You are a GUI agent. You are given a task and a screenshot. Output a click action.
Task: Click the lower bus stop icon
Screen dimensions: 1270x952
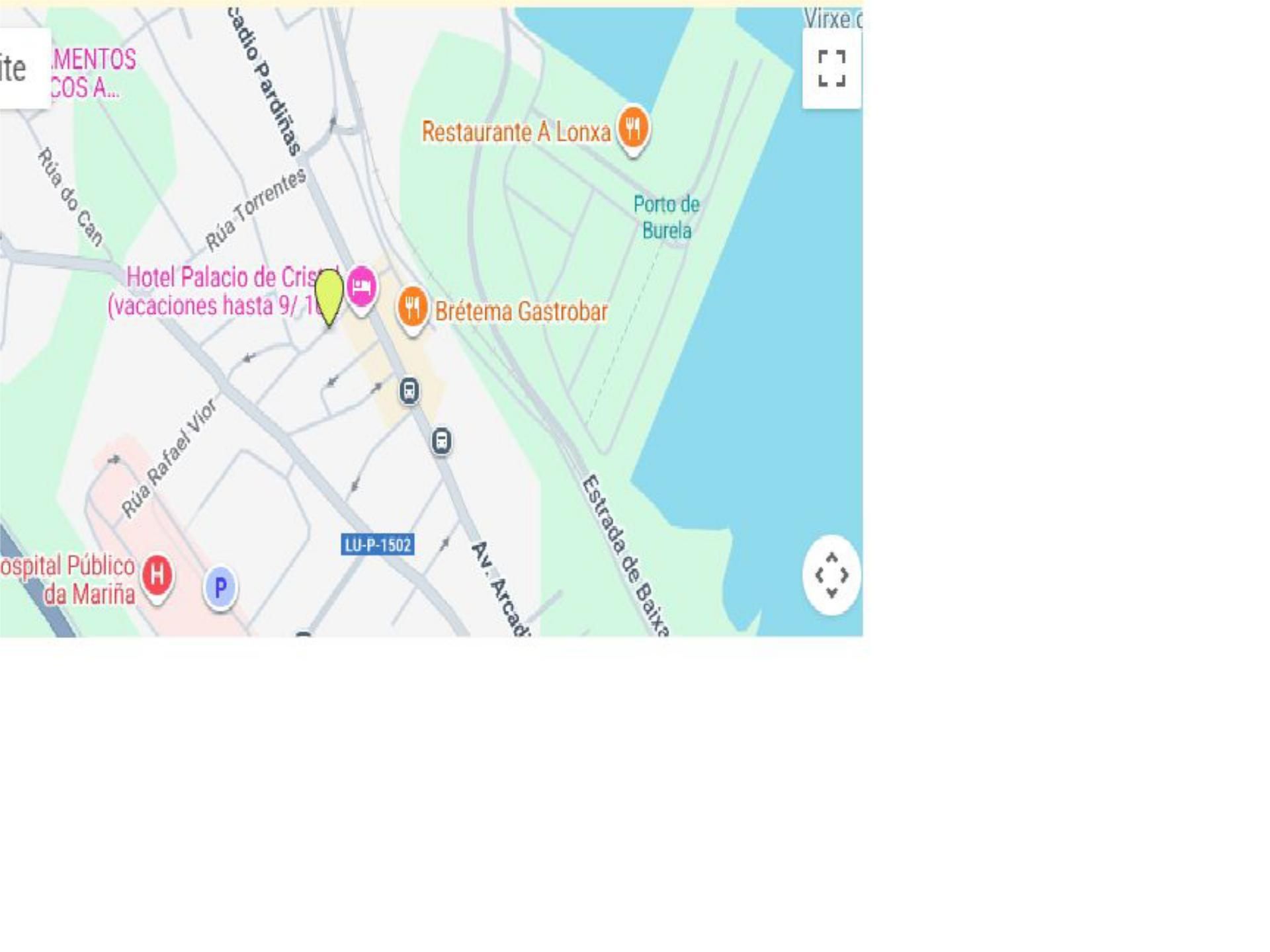click(x=442, y=440)
